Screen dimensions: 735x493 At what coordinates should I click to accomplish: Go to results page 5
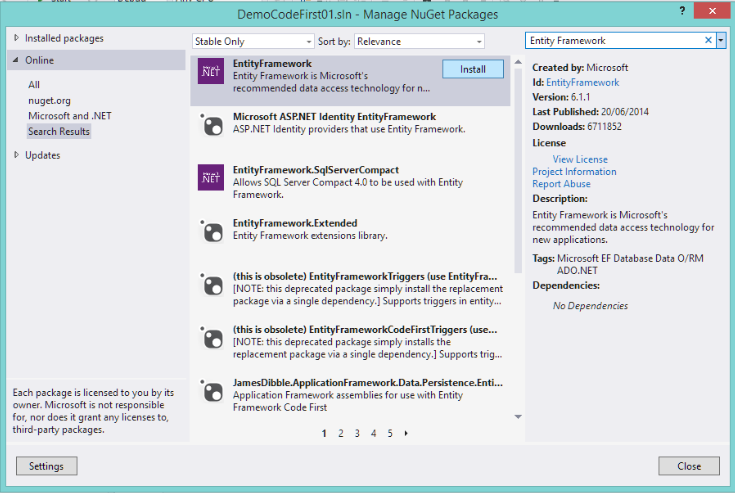pos(390,433)
